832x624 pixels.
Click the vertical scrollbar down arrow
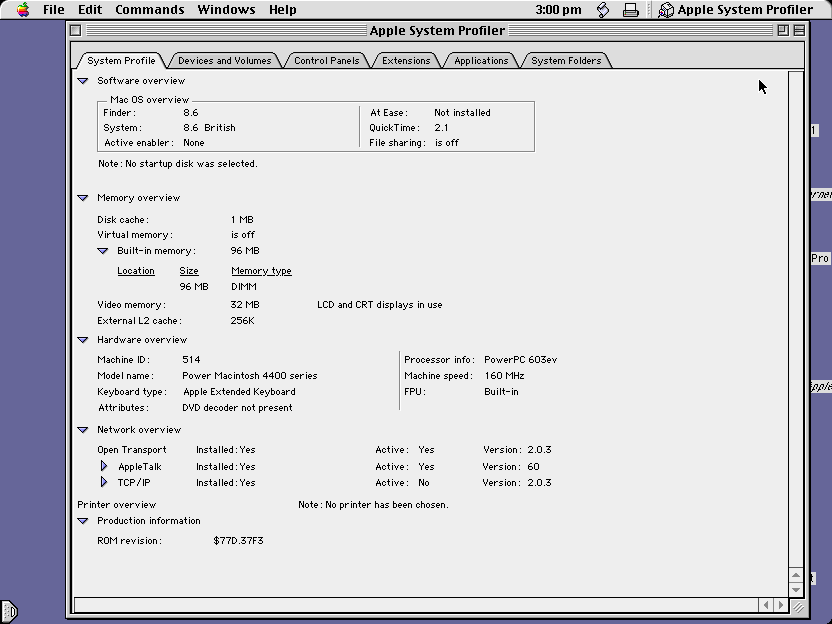click(795, 589)
